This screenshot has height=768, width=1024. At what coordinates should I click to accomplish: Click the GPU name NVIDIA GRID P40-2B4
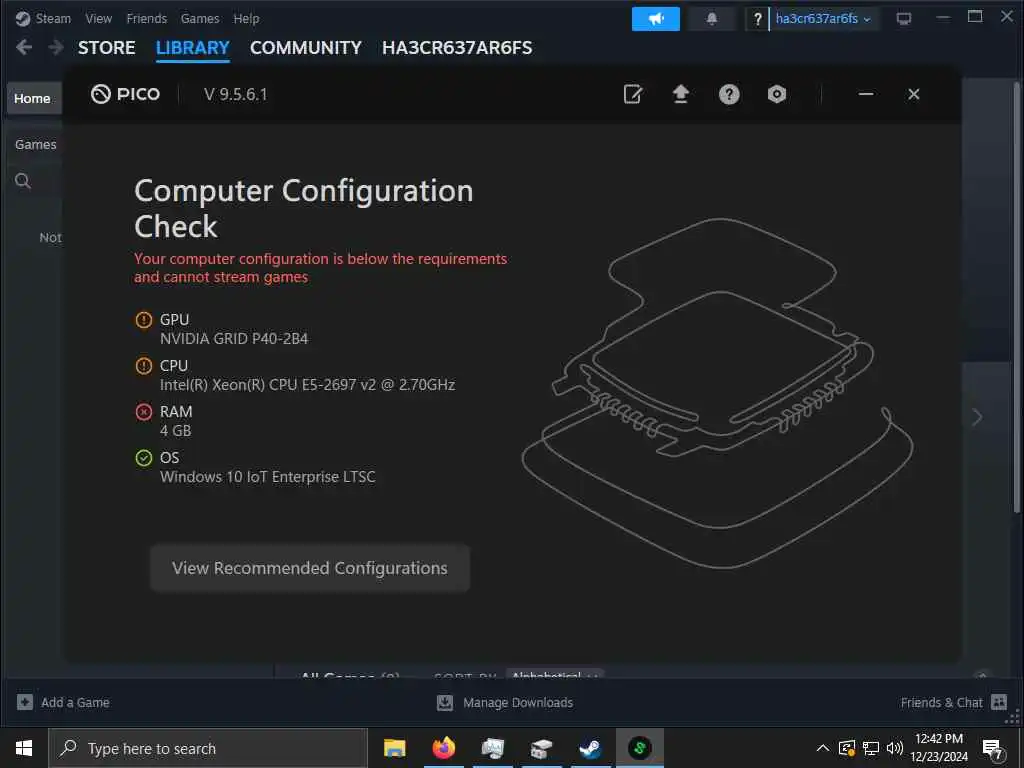(234, 339)
